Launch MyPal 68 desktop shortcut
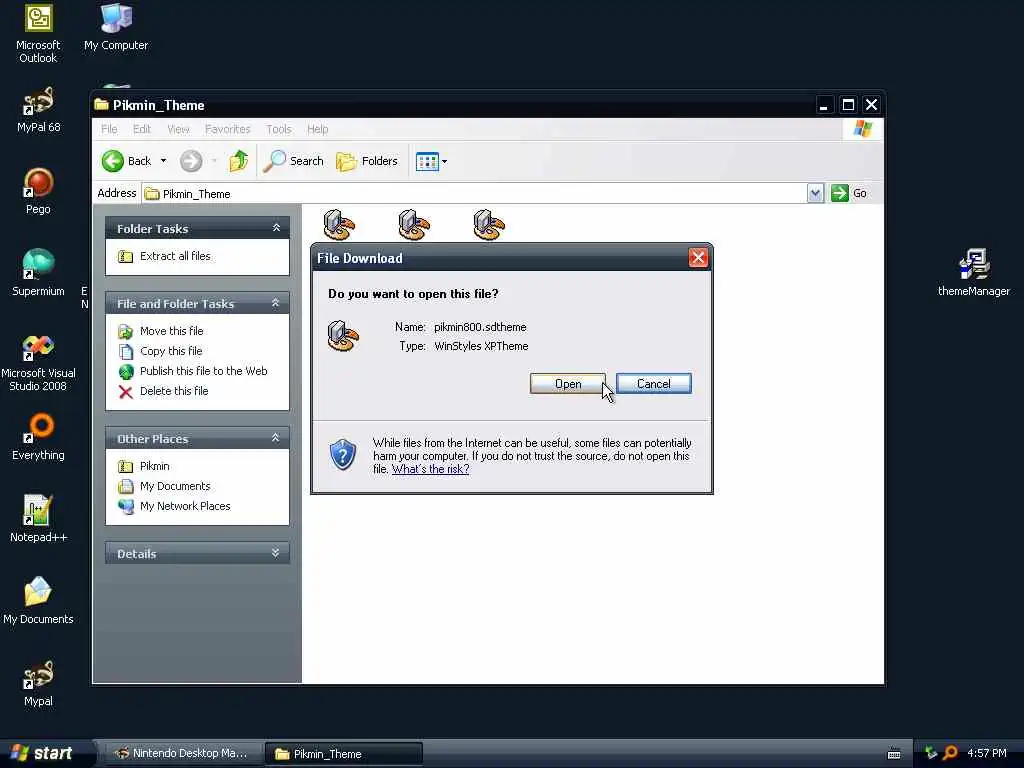The image size is (1024, 768). click(x=38, y=110)
